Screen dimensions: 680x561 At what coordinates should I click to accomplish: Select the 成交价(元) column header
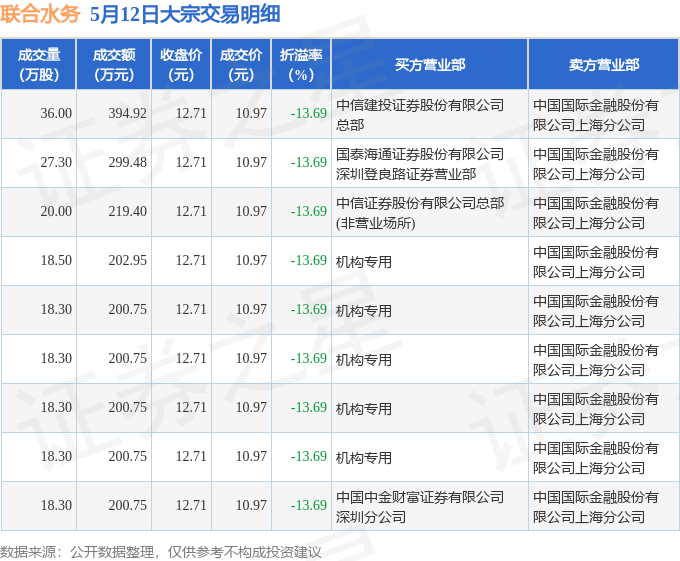click(x=241, y=65)
